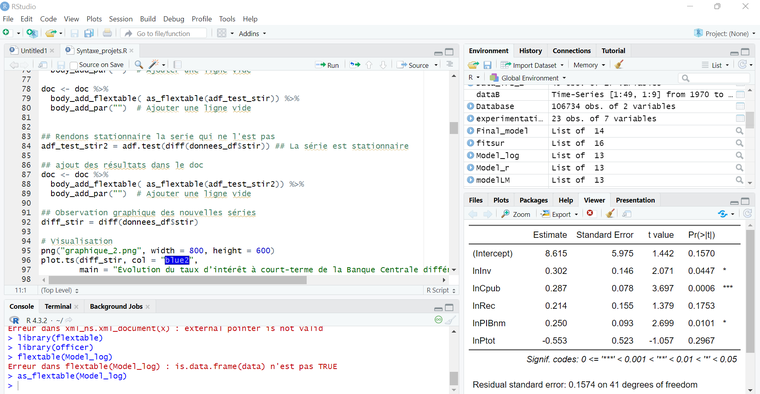
Task: Click the re-run previous code region icon
Action: [355, 65]
